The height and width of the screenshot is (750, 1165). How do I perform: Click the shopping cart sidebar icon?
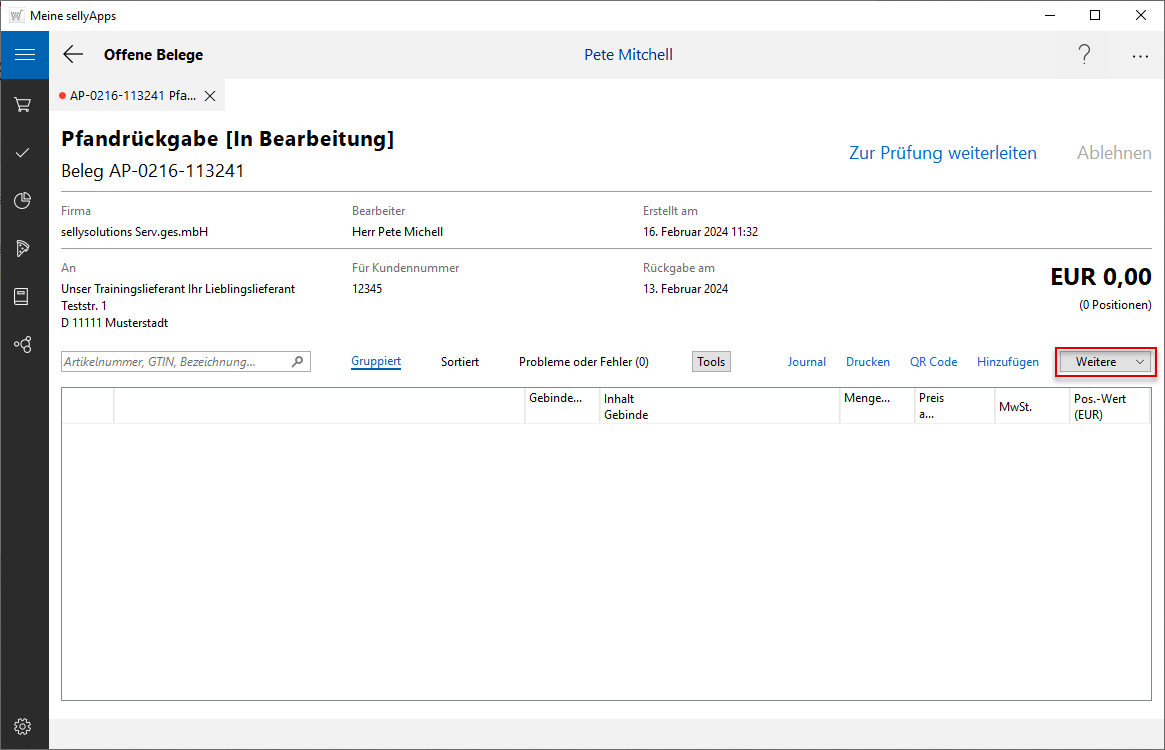tap(23, 104)
